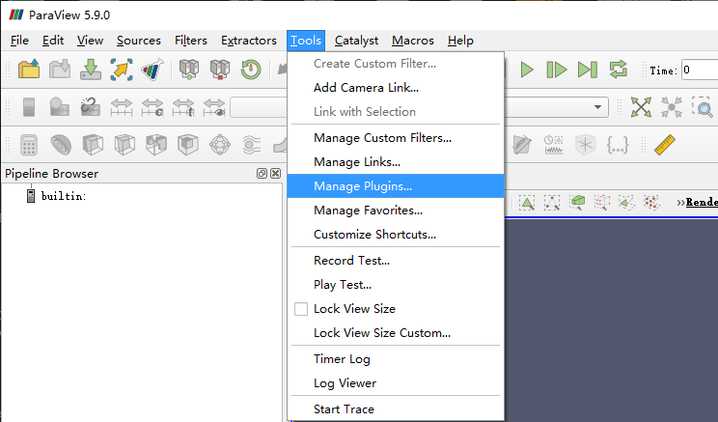Click the clock-and-graph Plot Over Time icon
This screenshot has width=718, height=422.
click(554, 145)
